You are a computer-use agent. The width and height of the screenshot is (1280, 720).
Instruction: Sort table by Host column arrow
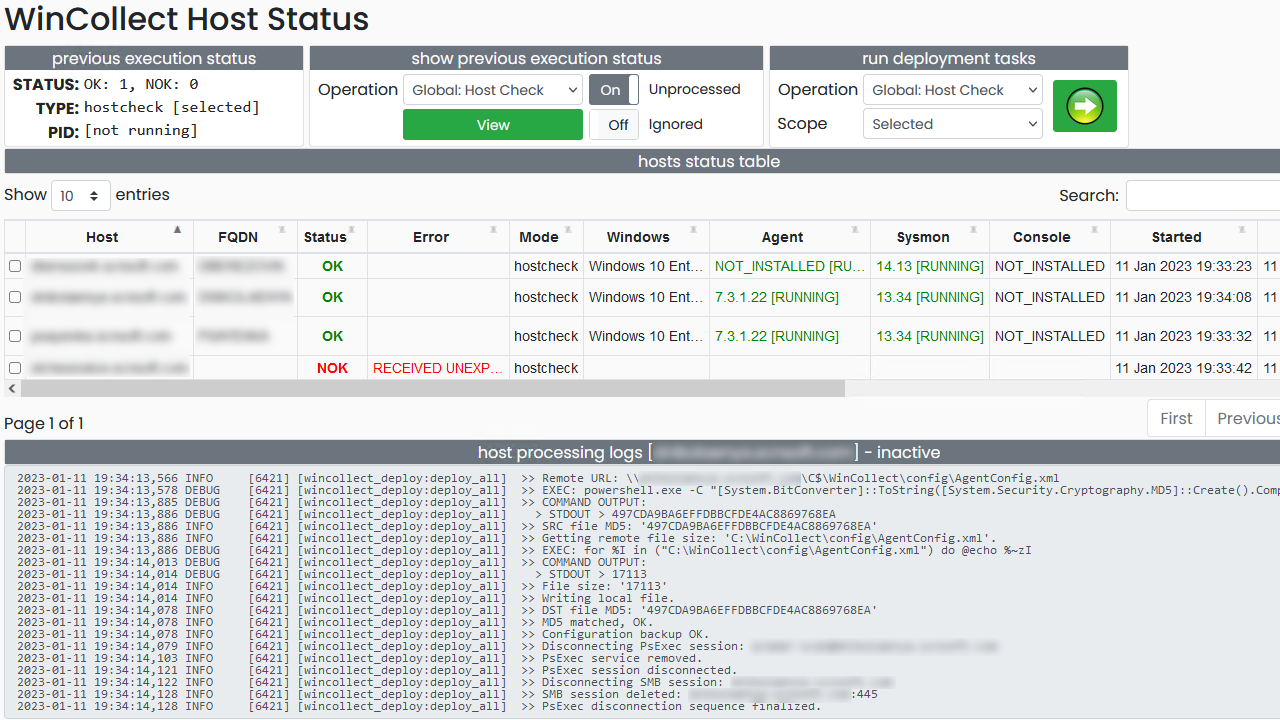click(177, 231)
